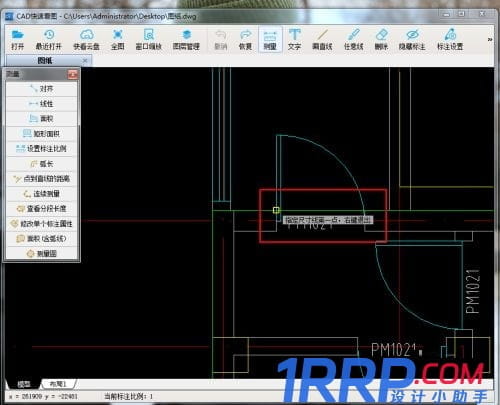The width and height of the screenshot is (500, 405).
Task: Click 对齐 in the measure panel
Action: coord(42,89)
